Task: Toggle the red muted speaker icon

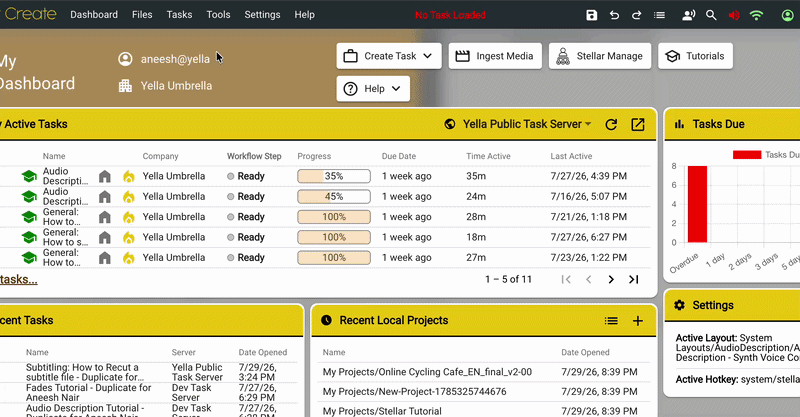Action: click(734, 15)
